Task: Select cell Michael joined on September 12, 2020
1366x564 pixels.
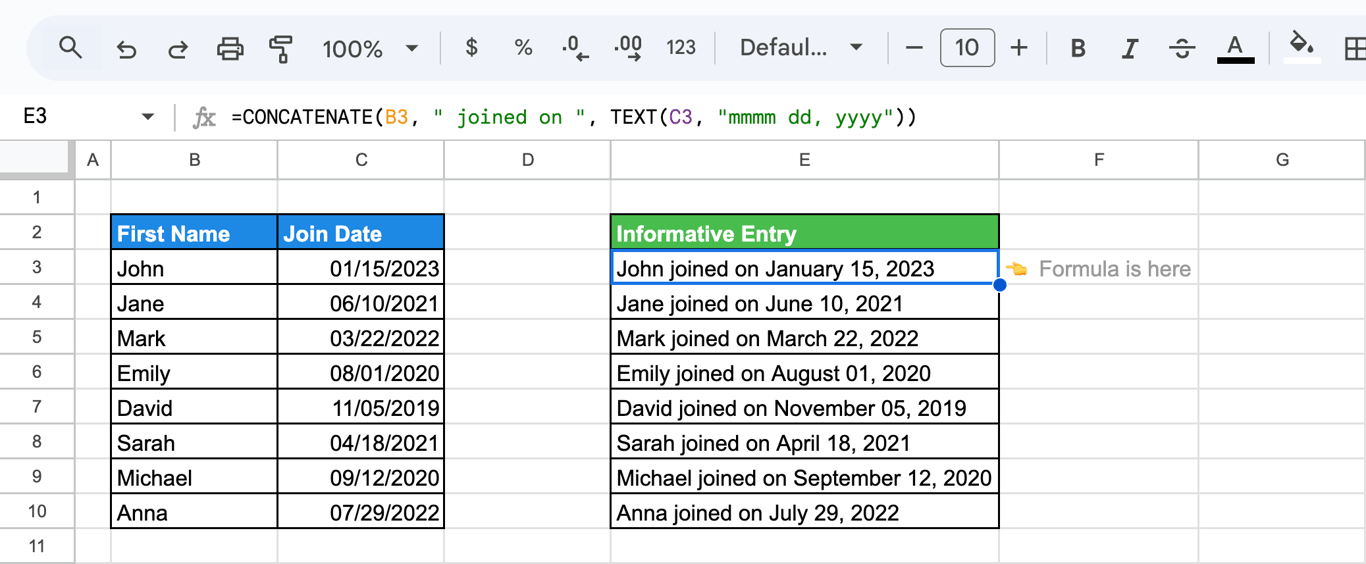Action: pyautogui.click(x=805, y=477)
